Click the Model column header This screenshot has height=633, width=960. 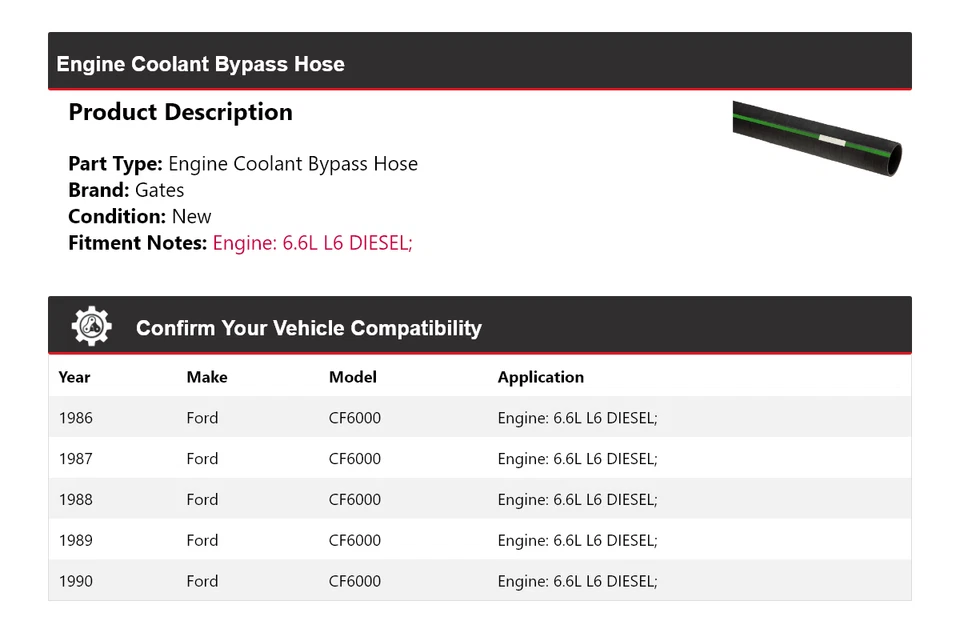(353, 377)
